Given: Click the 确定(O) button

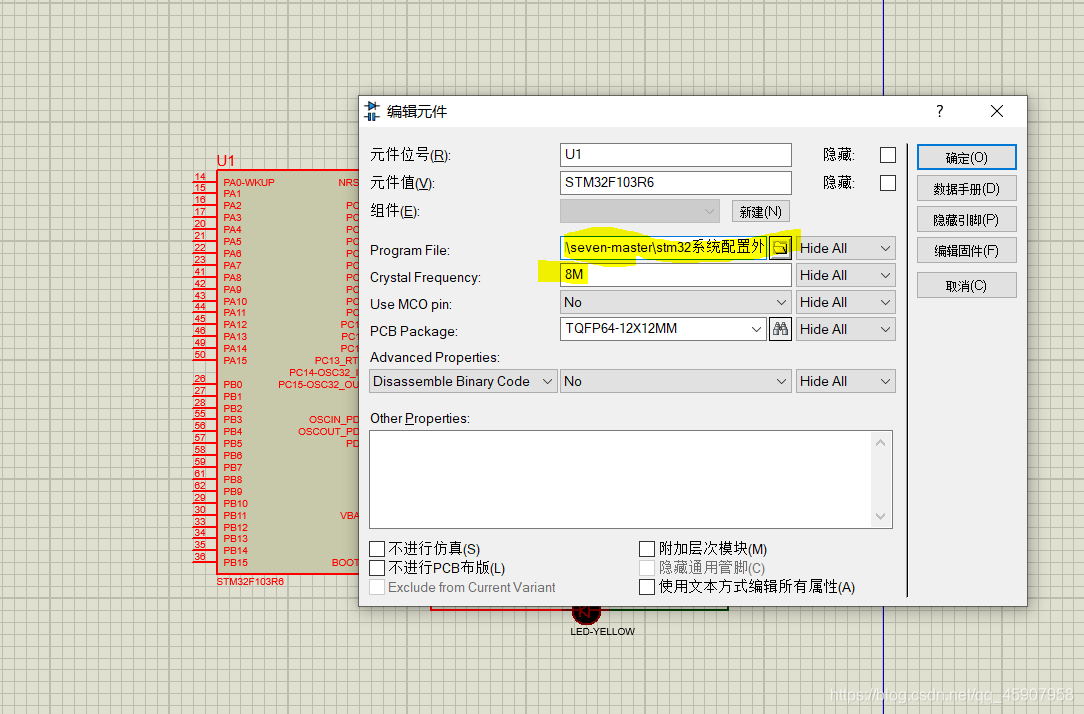Looking at the screenshot, I should tap(966, 158).
